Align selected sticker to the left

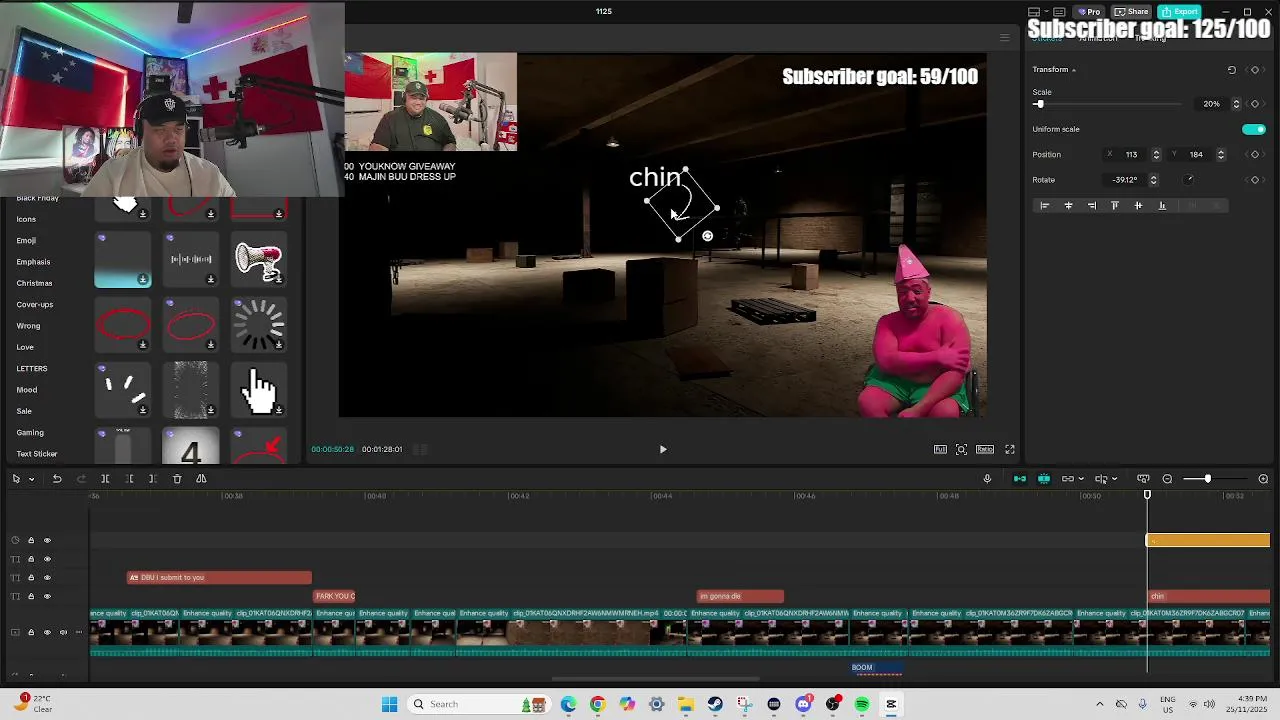[1045, 206]
